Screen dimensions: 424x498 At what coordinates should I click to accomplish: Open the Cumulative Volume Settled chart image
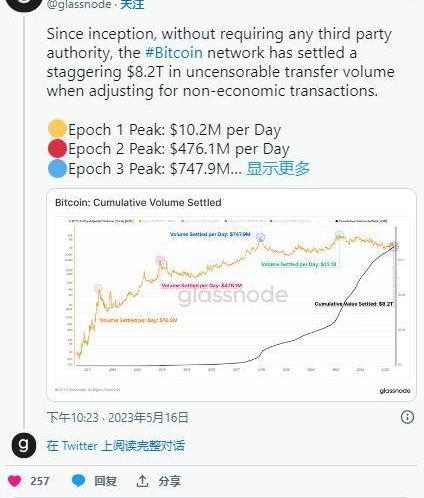[x=231, y=295]
